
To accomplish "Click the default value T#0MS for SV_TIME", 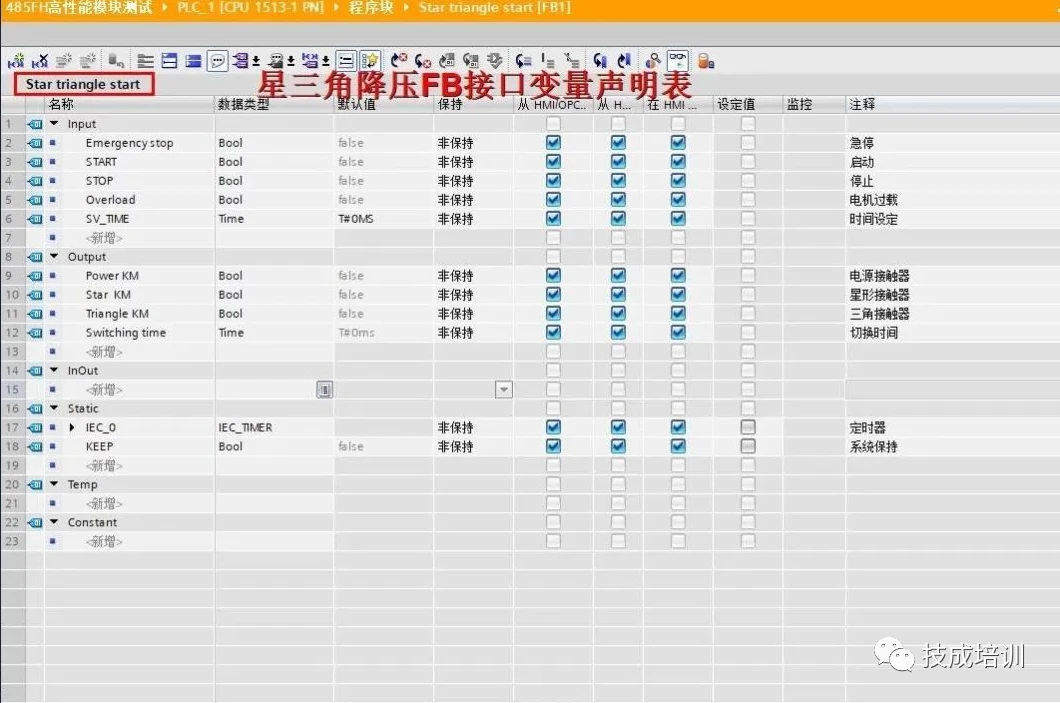I will click(356, 219).
